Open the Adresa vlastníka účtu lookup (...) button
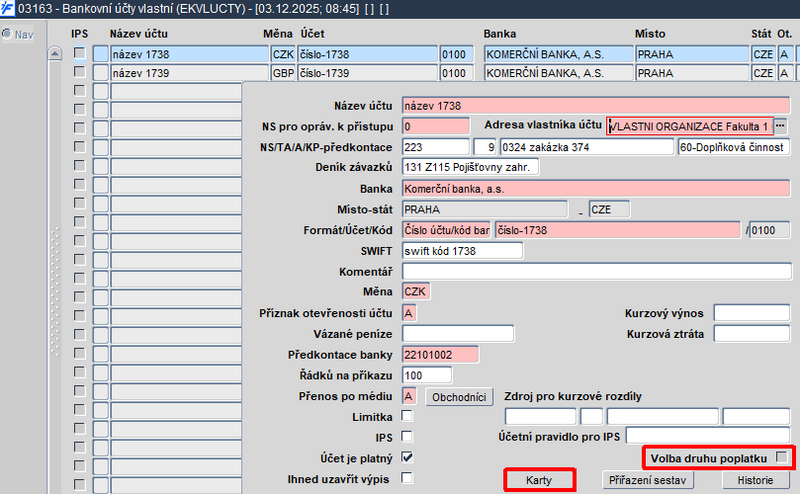Viewport: 800px width, 494px height. coord(781,126)
